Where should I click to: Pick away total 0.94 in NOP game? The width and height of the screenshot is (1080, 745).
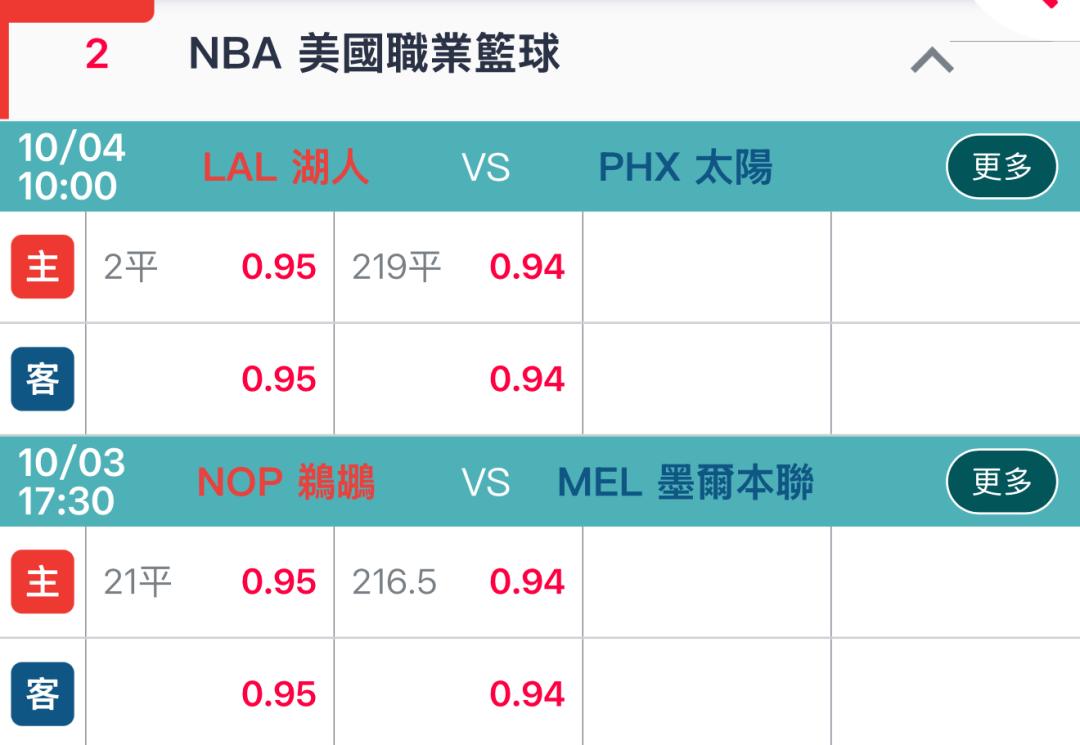[458, 694]
